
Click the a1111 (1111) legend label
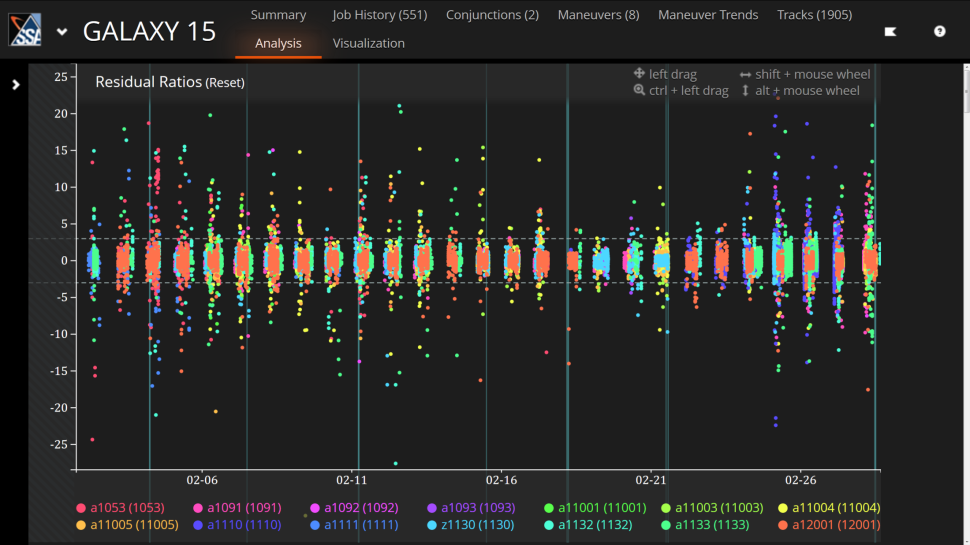pyautogui.click(x=361, y=525)
